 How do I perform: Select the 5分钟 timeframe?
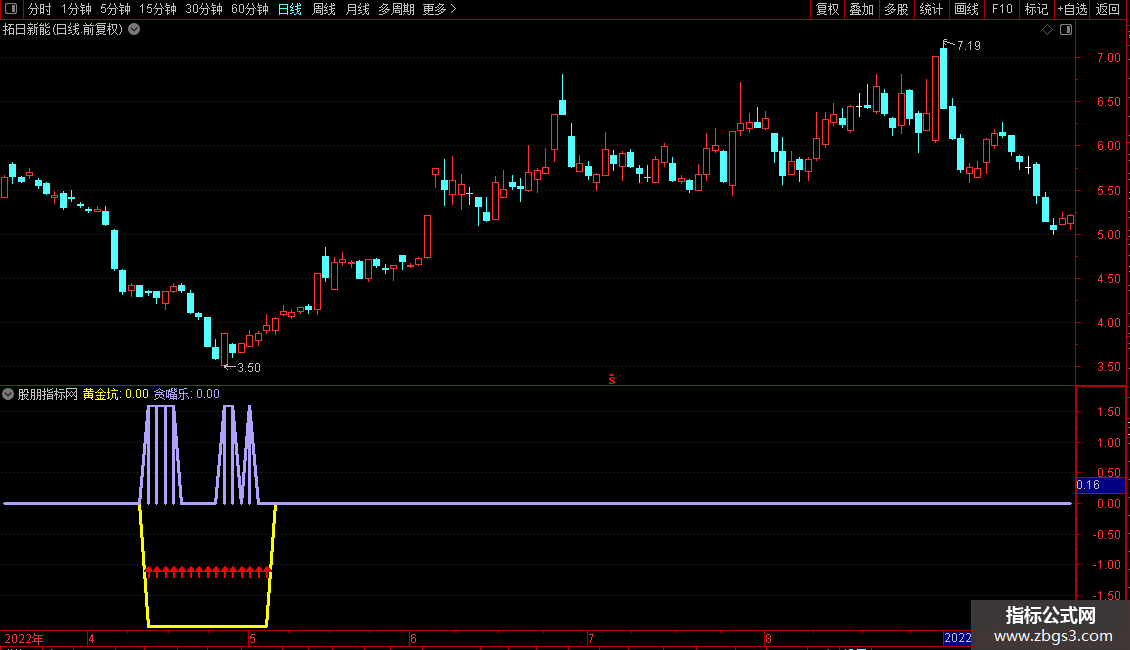[115, 9]
